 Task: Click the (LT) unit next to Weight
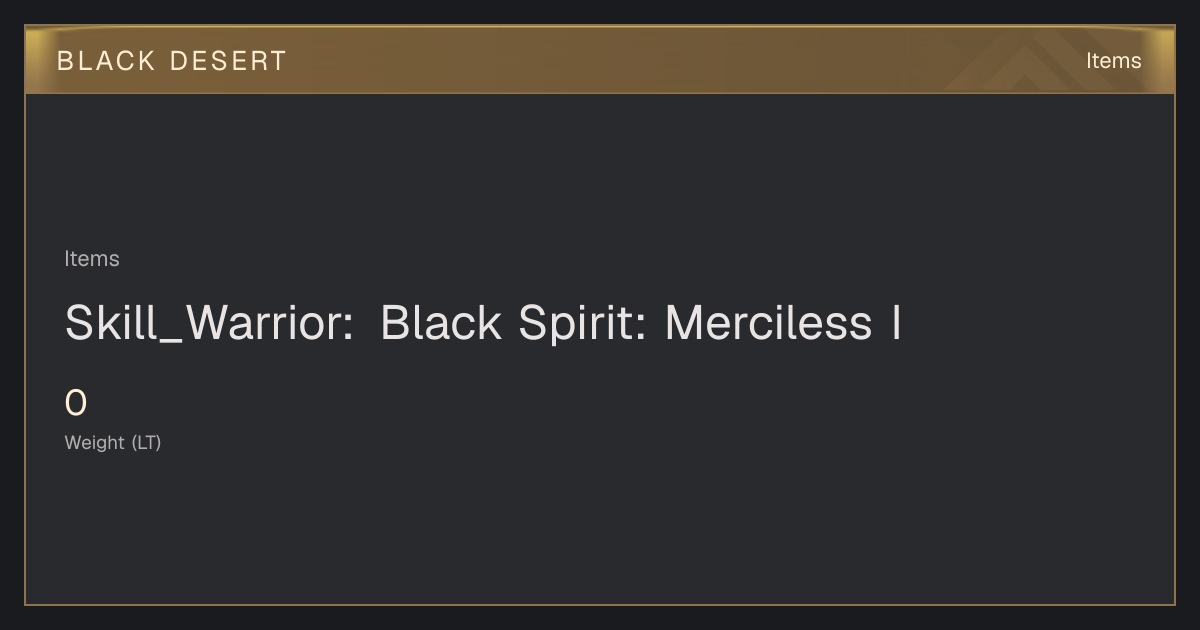coord(146,442)
